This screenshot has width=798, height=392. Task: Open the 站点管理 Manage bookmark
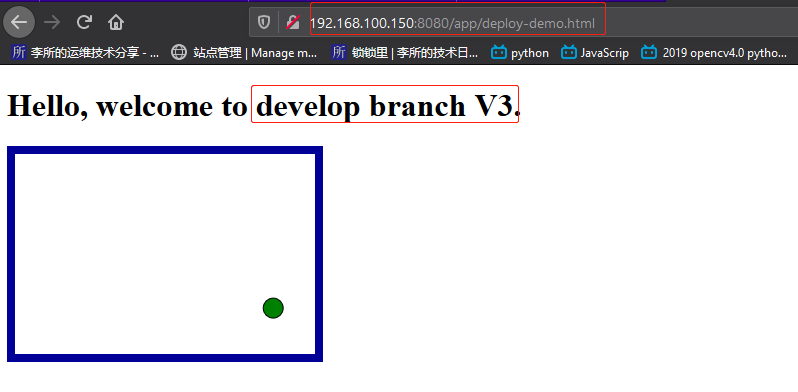coord(244,52)
